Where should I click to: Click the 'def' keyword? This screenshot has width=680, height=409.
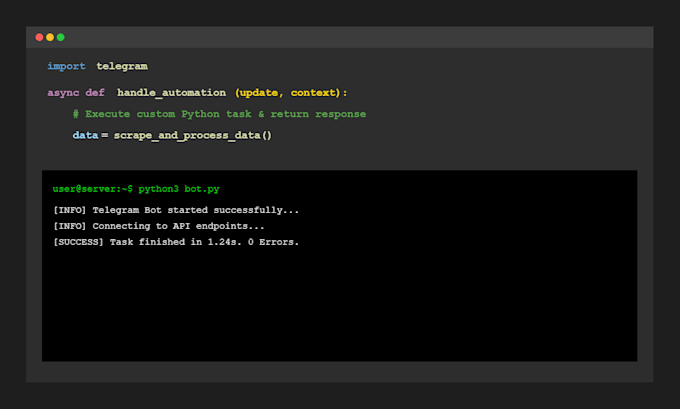[95, 93]
